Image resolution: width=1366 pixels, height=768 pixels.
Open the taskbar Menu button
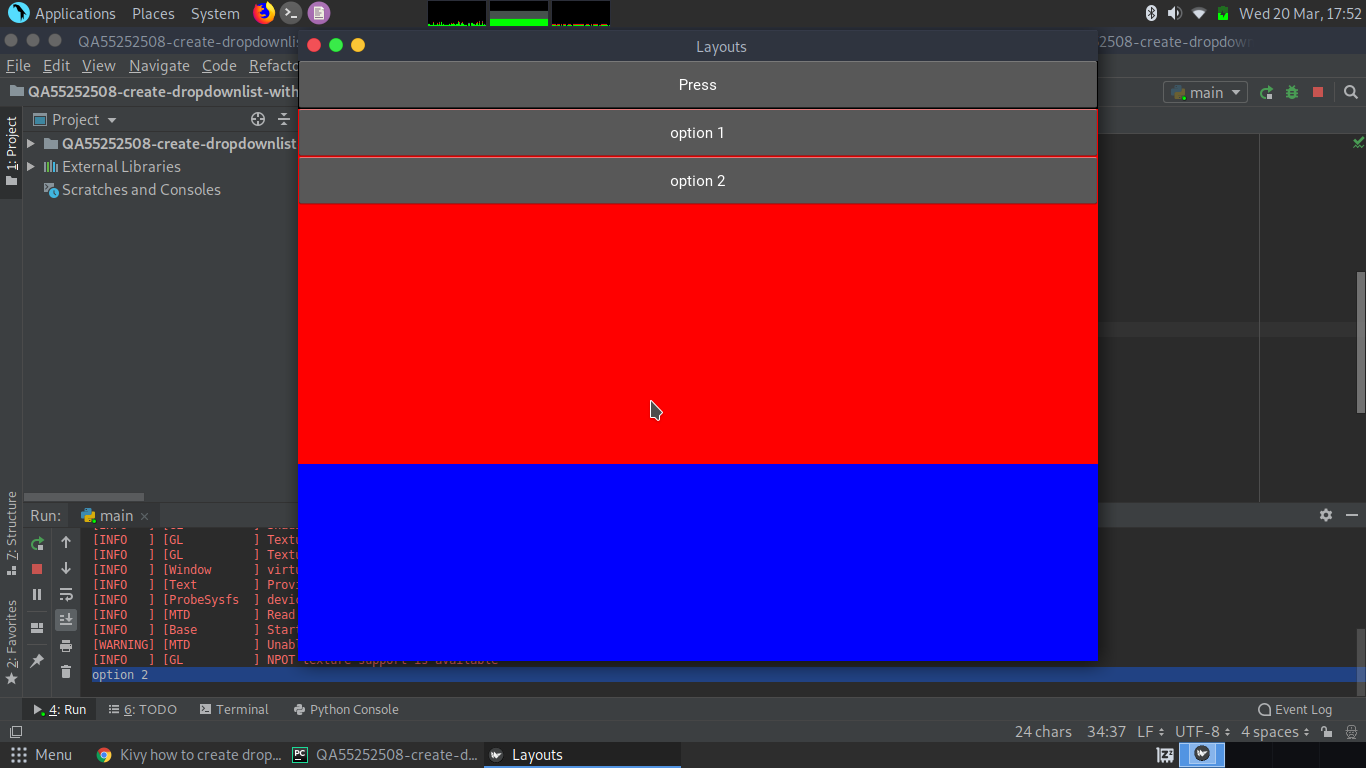click(x=41, y=755)
